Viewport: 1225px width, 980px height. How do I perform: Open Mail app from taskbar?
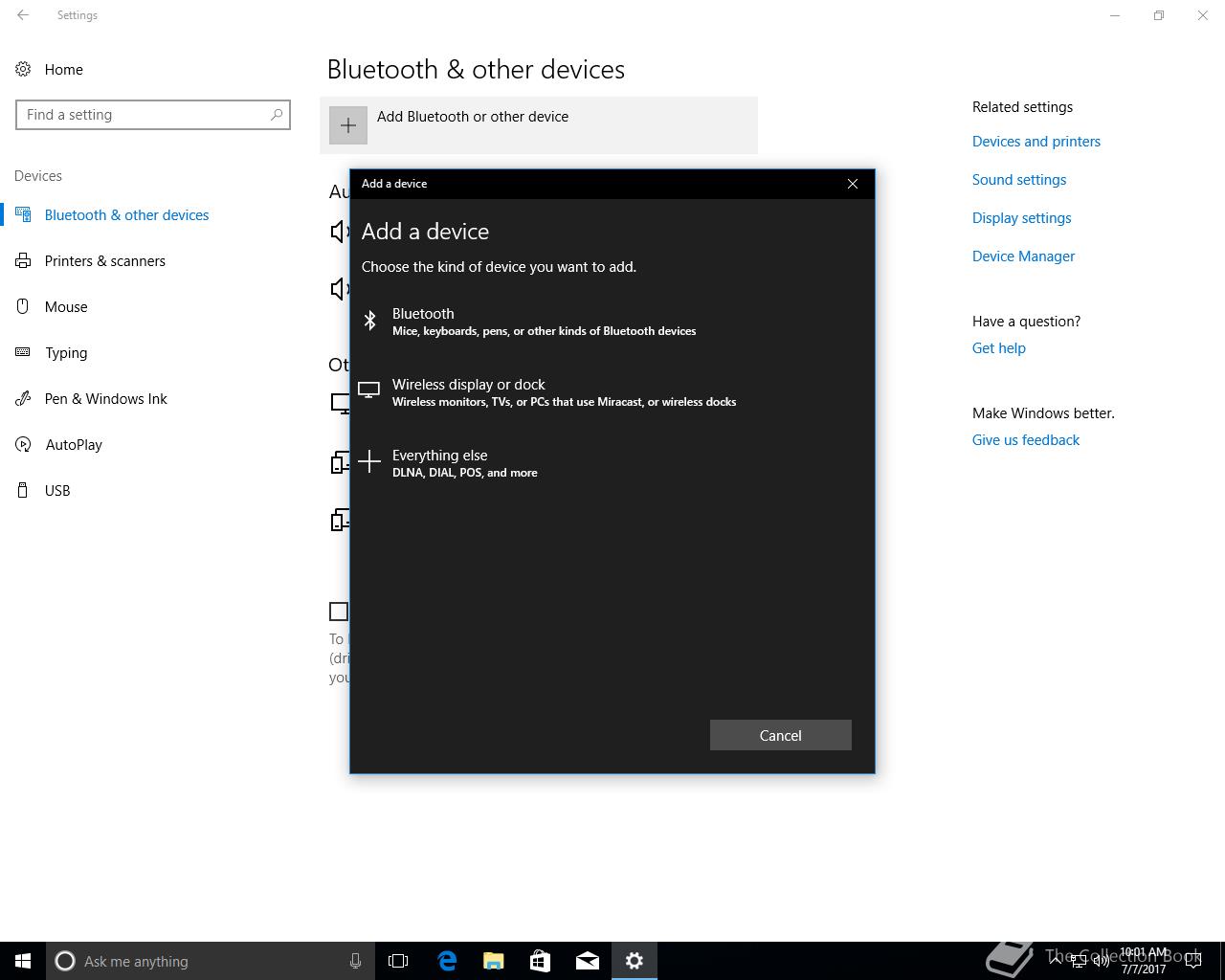point(588,961)
